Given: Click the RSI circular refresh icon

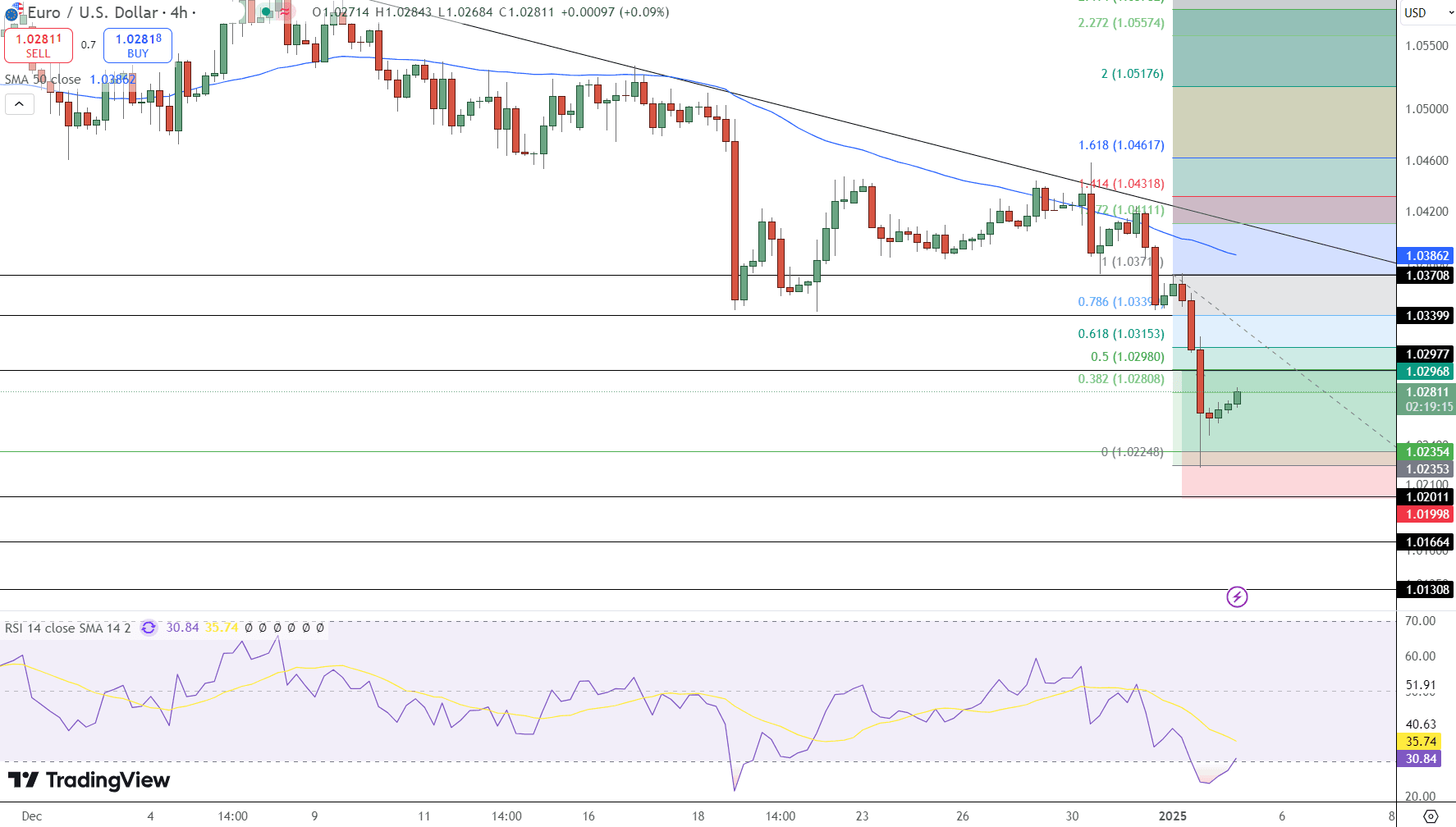Looking at the screenshot, I should 149,628.
